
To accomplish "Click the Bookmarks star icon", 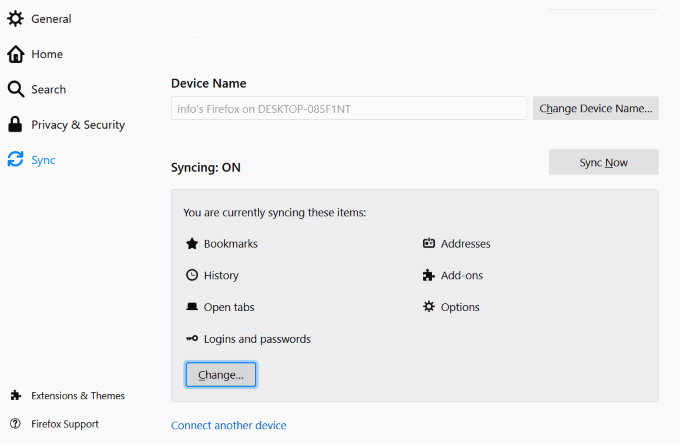I will 192,243.
